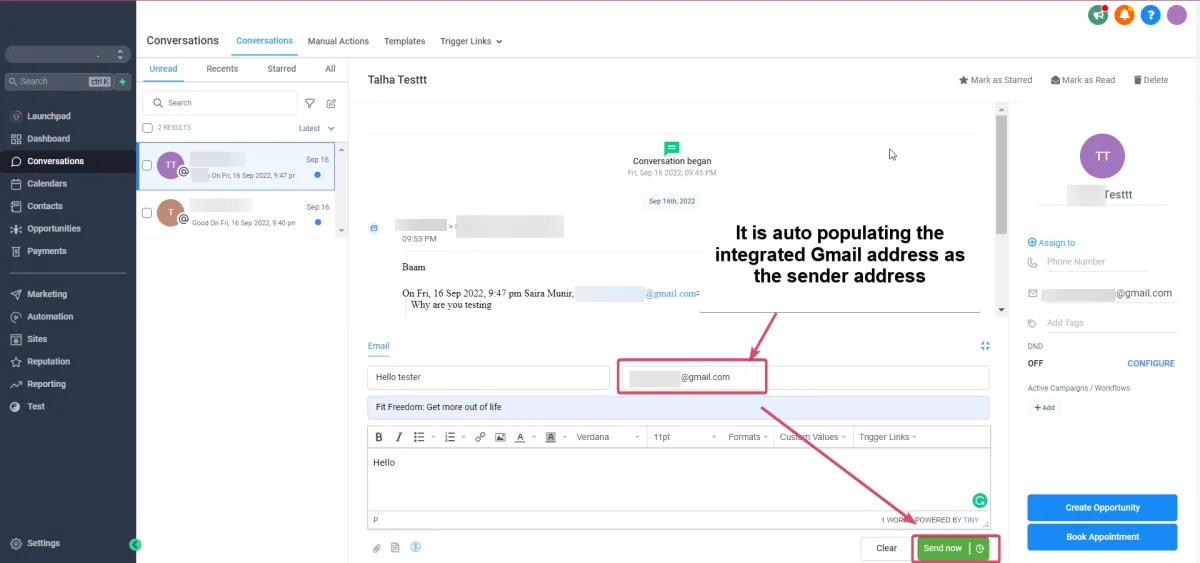Viewport: 1200px width, 563px height.
Task: Check the select-all checkbox beside 2 Results
Action: (148, 128)
